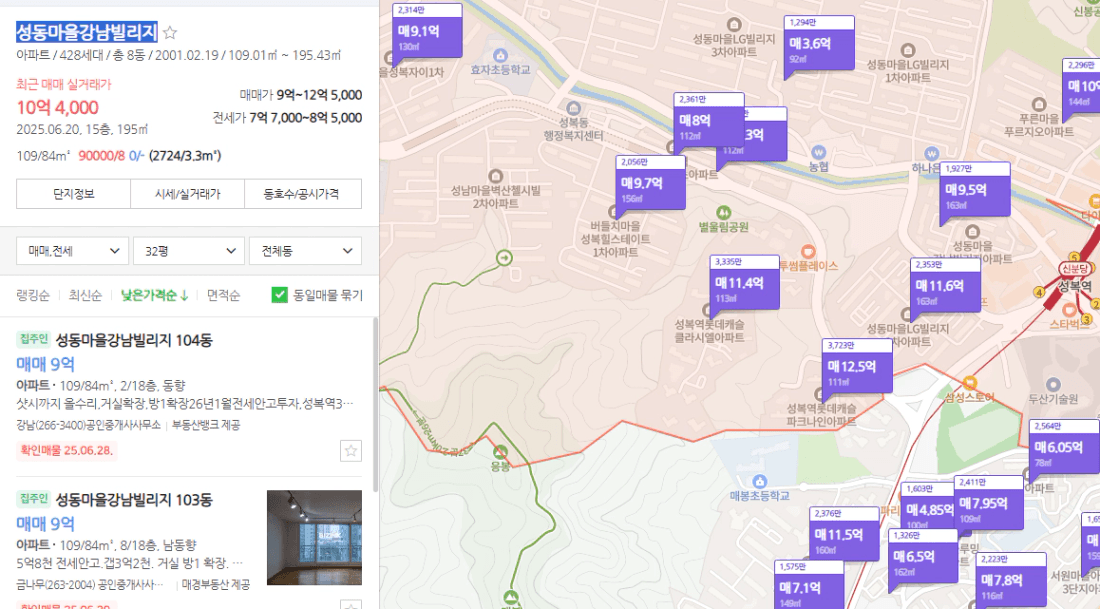The image size is (1100, 609).
Task: Open the 매매,전세 deal type dropdown
Action: pos(72,251)
